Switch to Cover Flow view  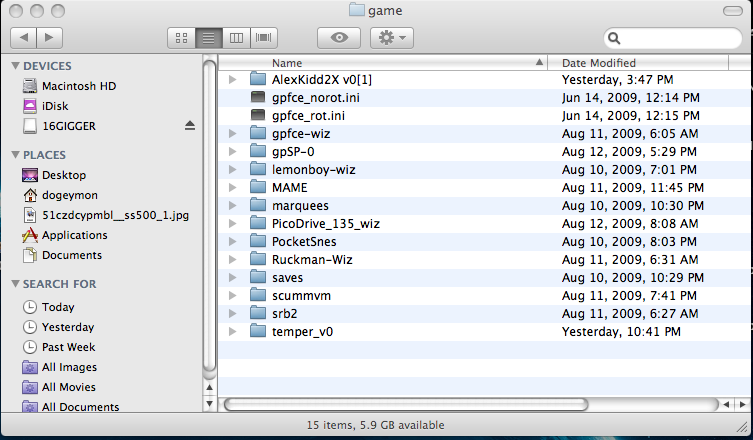(265, 37)
